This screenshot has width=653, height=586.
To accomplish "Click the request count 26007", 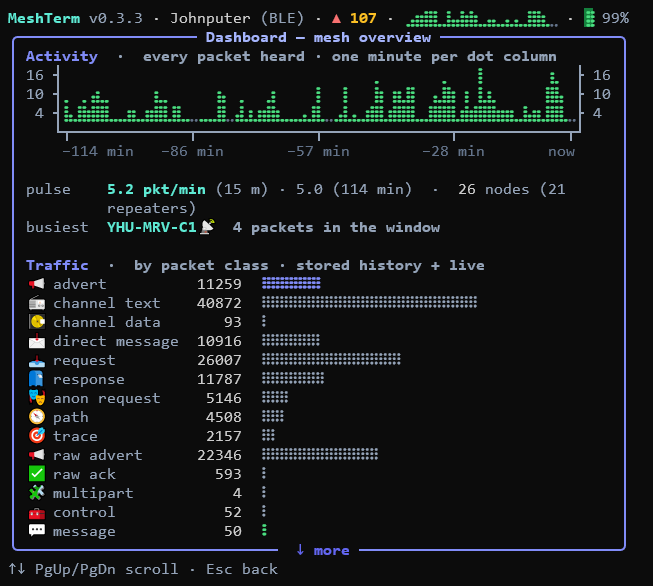I will point(219,360).
